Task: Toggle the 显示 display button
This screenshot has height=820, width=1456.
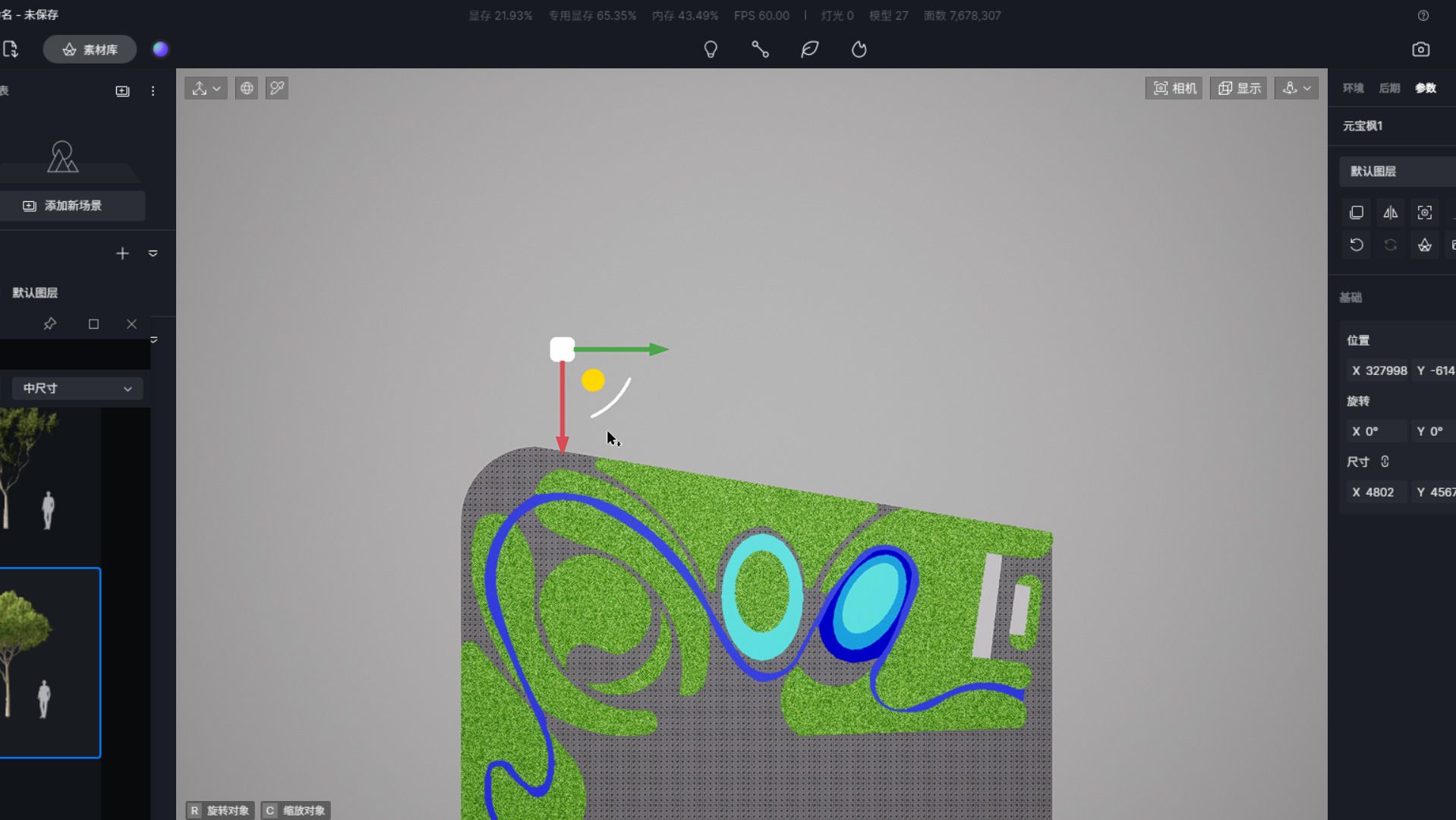Action: tap(1239, 88)
